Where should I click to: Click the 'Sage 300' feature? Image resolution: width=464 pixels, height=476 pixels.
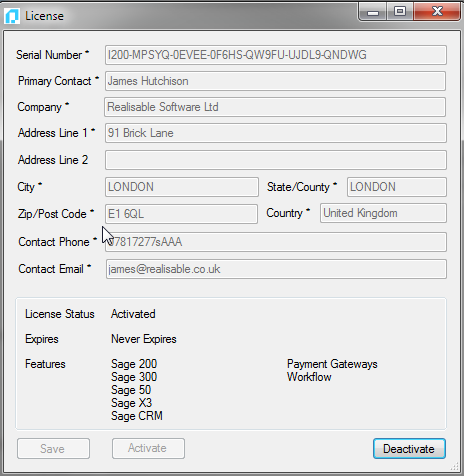[134, 377]
